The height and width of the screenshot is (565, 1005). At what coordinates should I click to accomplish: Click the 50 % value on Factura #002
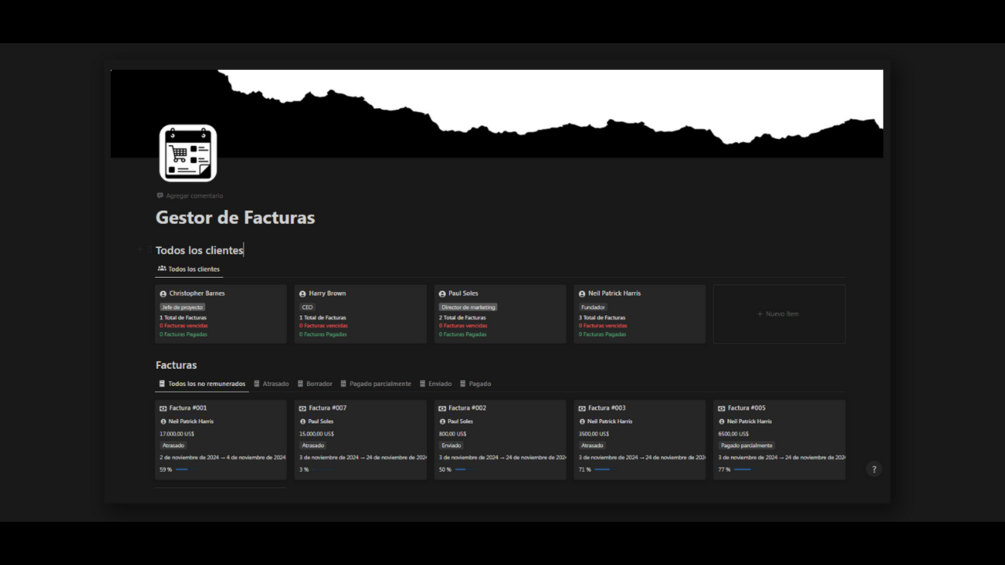(x=445, y=470)
